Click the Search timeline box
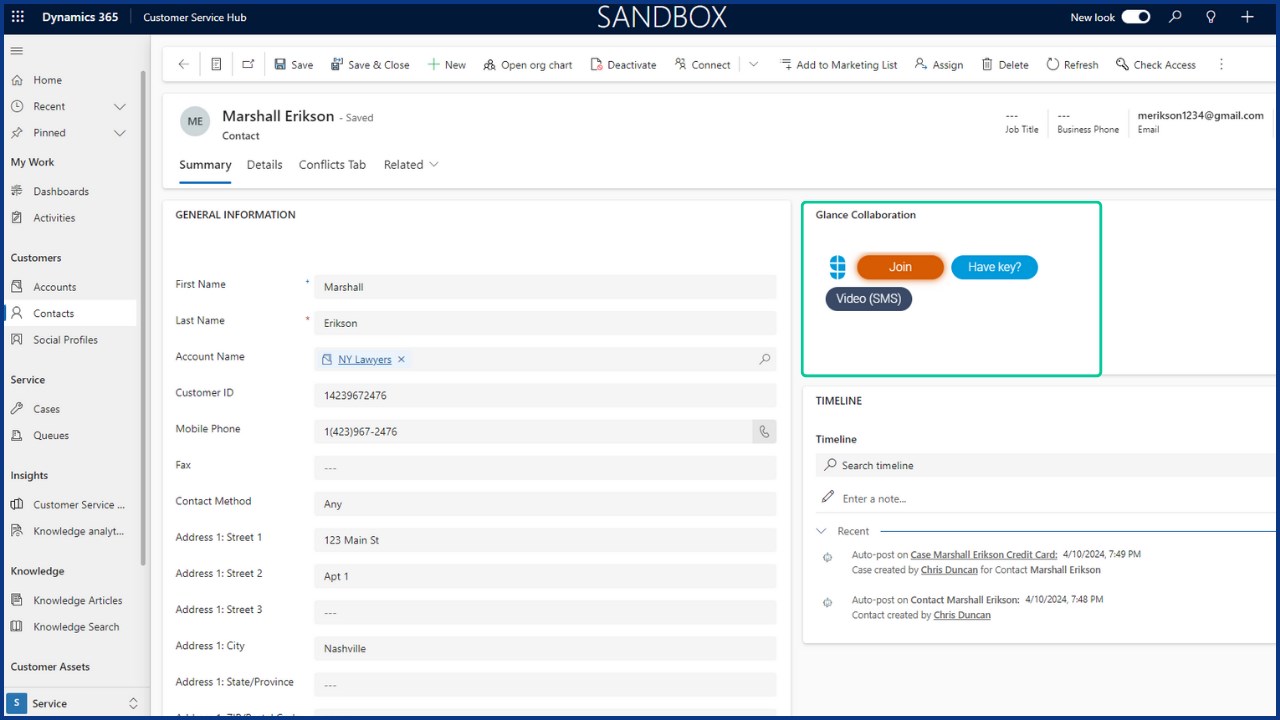The image size is (1280, 720). tap(1045, 465)
